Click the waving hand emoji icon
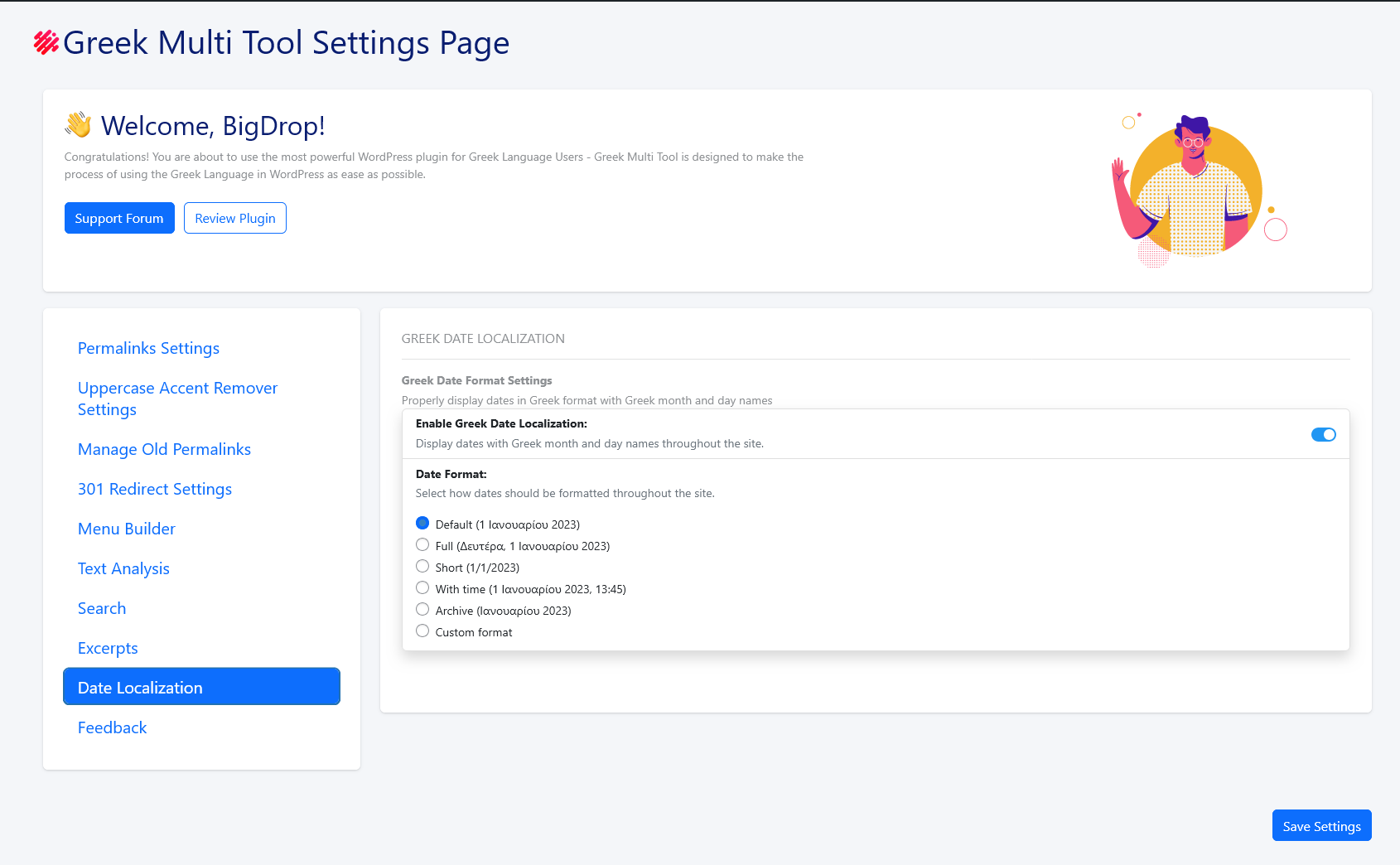 79,125
